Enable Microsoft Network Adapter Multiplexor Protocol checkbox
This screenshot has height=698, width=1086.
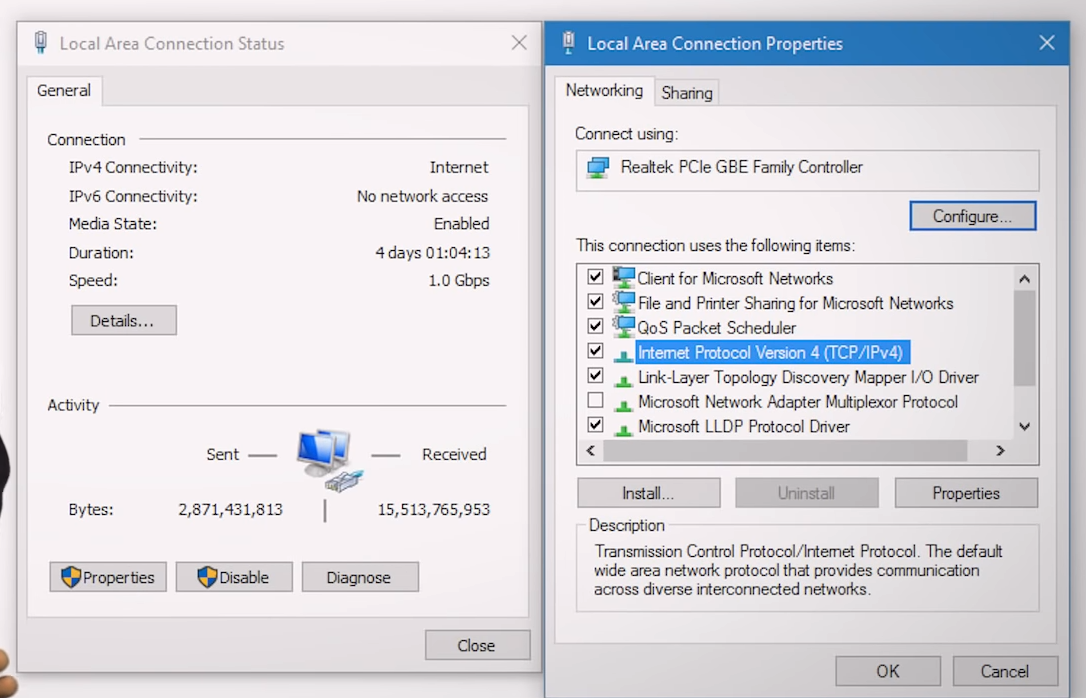click(595, 400)
